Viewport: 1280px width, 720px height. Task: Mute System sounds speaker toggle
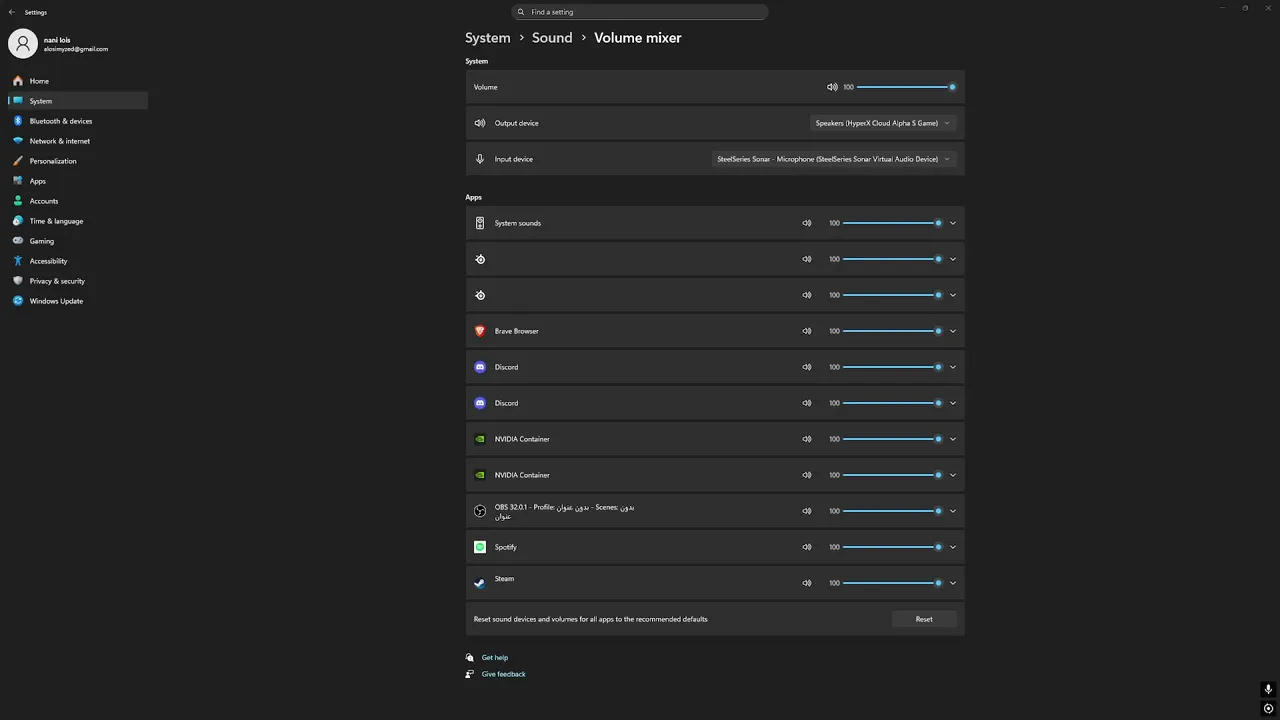tap(807, 223)
